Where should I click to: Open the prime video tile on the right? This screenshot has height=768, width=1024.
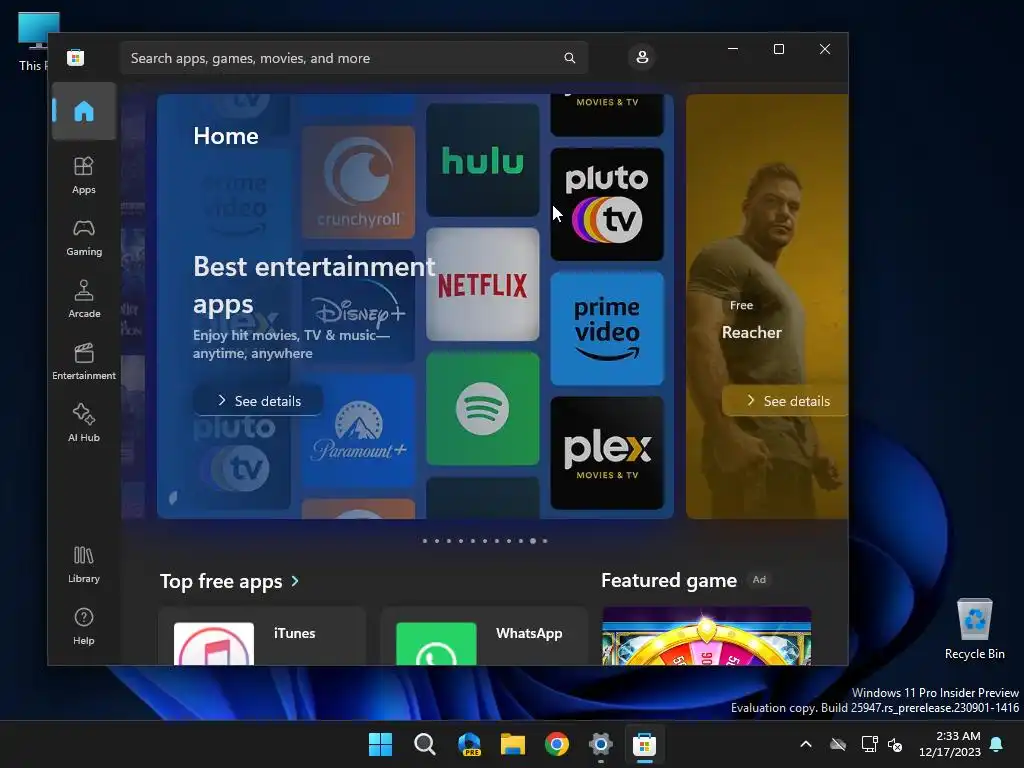(x=607, y=329)
